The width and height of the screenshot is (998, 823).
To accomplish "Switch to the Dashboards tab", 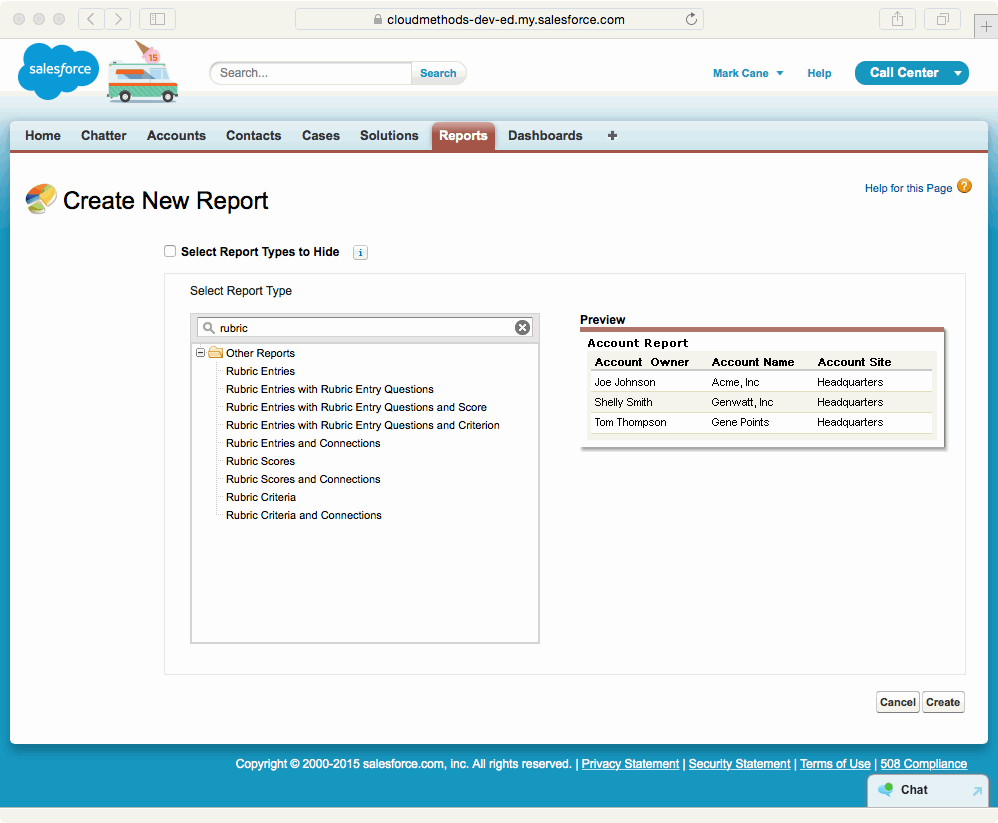I will click(x=545, y=136).
